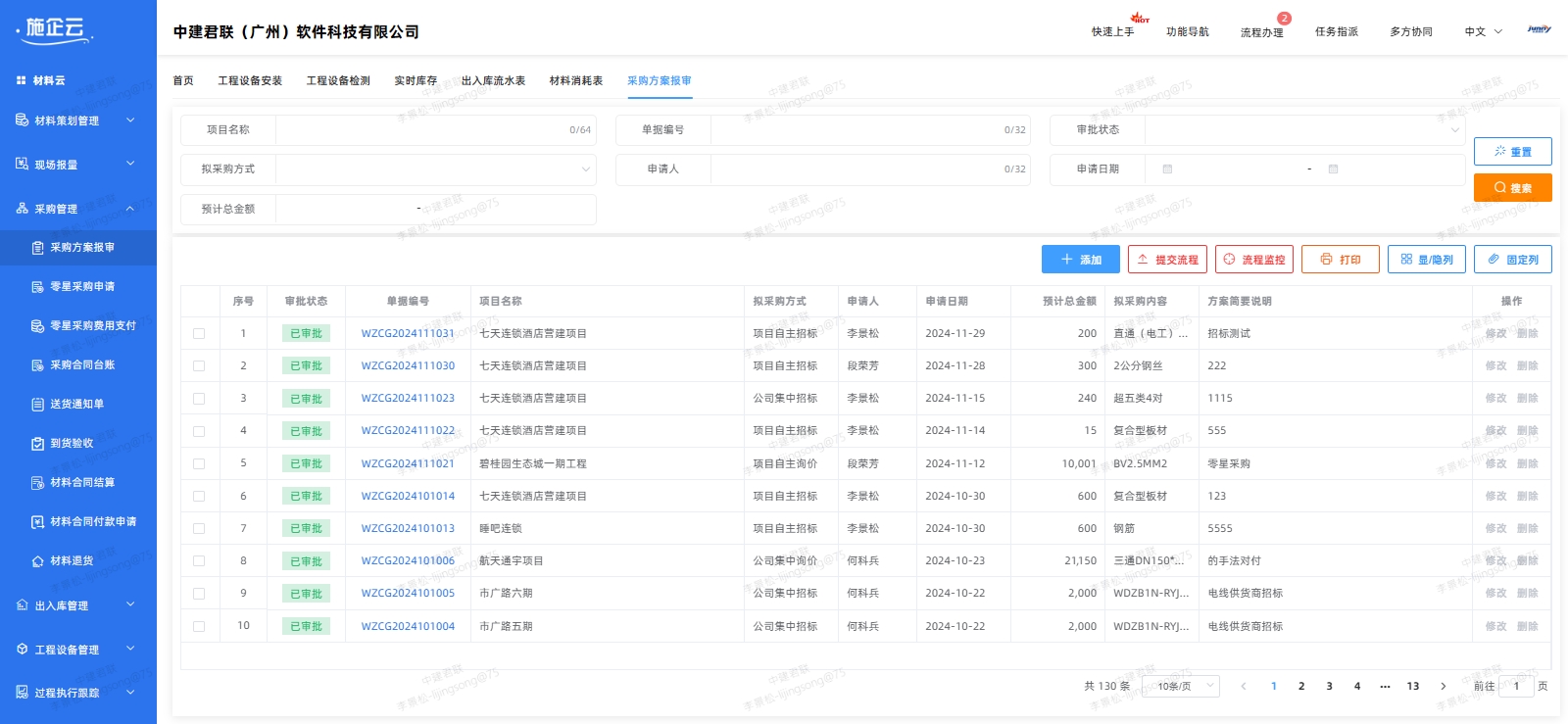Switch to the 实时库存 tab
Image resolution: width=1568 pixels, height=724 pixels.
point(416,81)
